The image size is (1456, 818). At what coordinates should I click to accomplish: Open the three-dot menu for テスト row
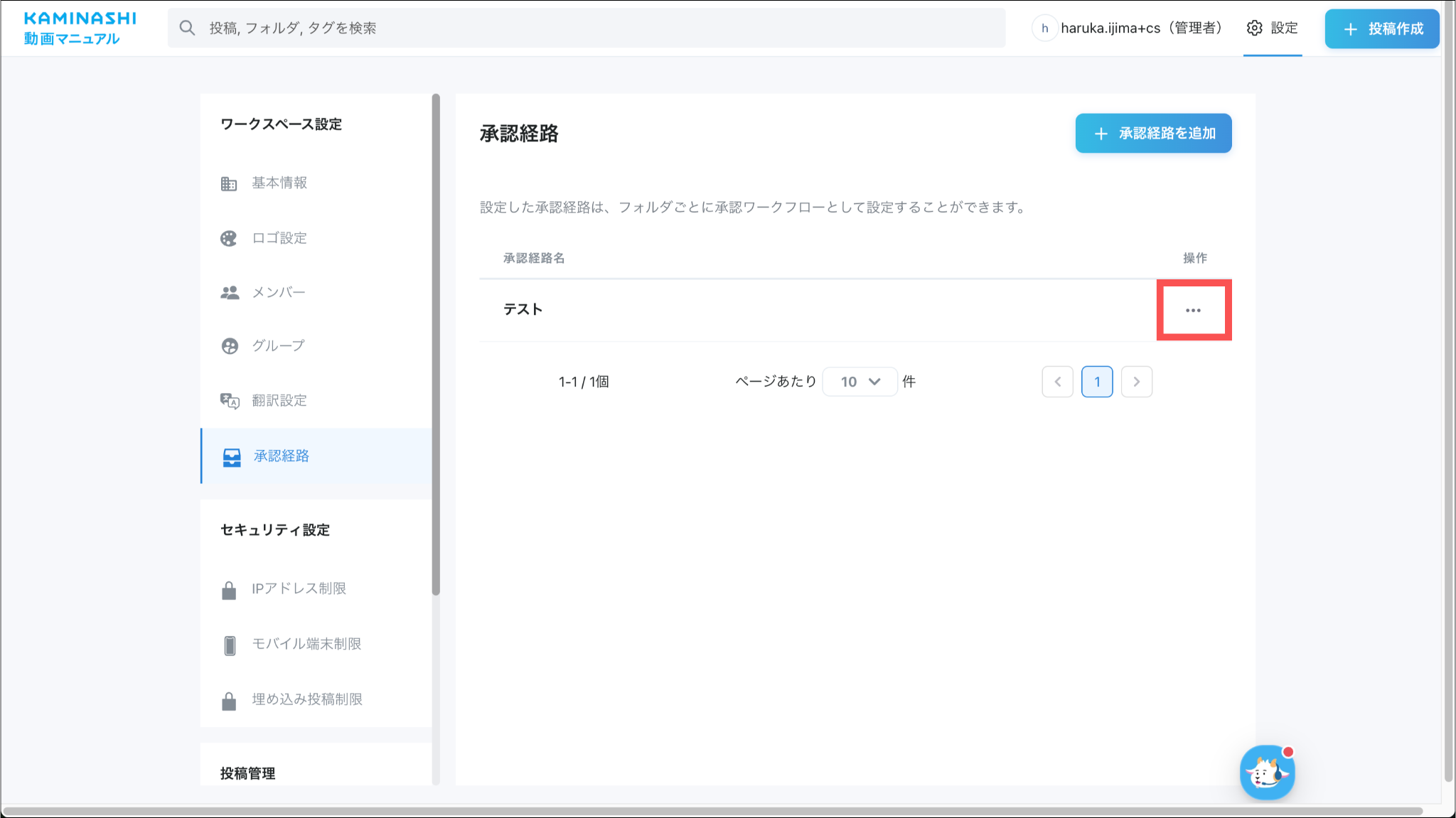tap(1193, 311)
